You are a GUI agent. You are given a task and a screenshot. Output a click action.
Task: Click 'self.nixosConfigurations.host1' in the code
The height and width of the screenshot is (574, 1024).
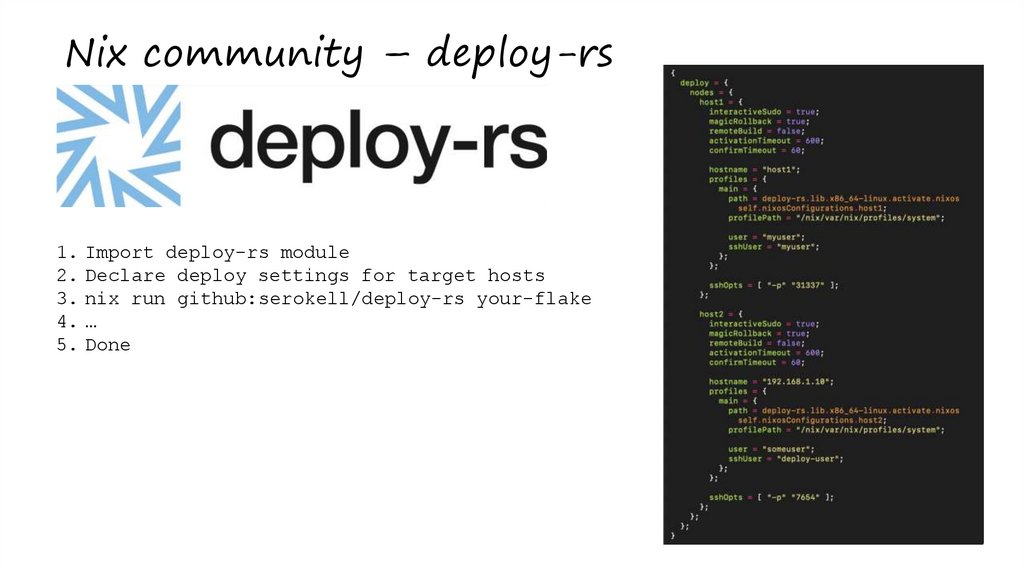pos(812,208)
